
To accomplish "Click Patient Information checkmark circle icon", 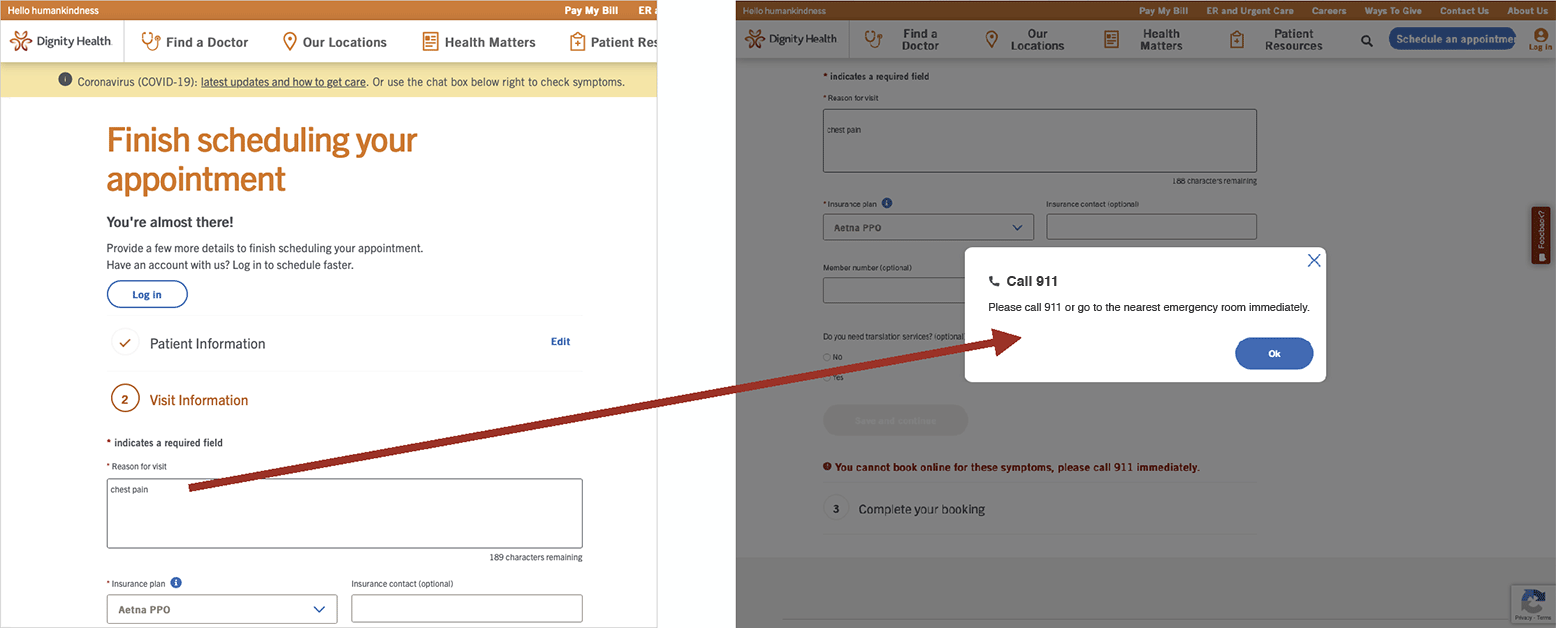I will 125,343.
